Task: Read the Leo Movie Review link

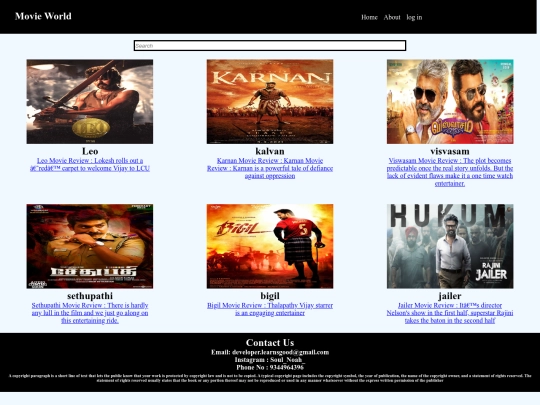Action: pyautogui.click(x=90, y=165)
